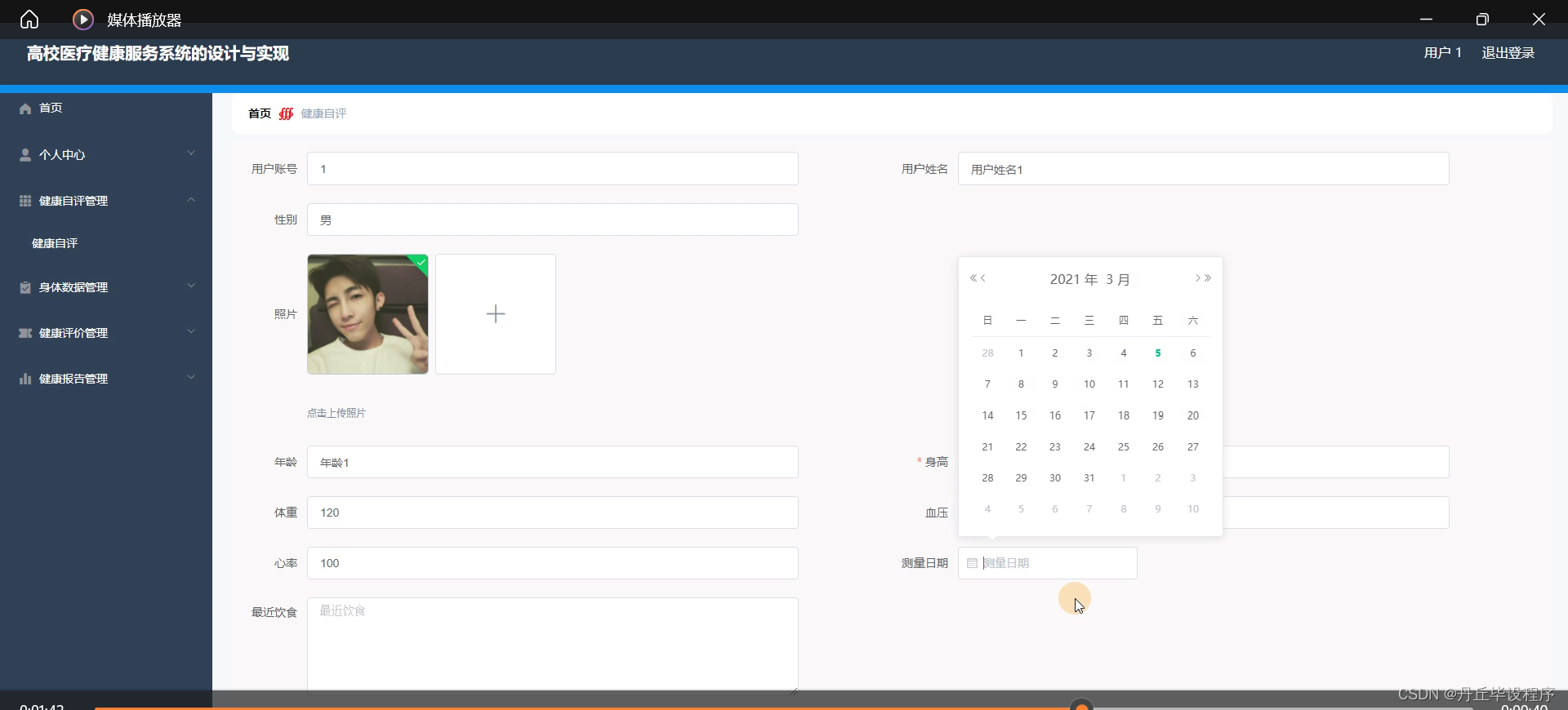Click the 2021 年 year label
Viewport: 1568px width, 710px height.
(1074, 279)
